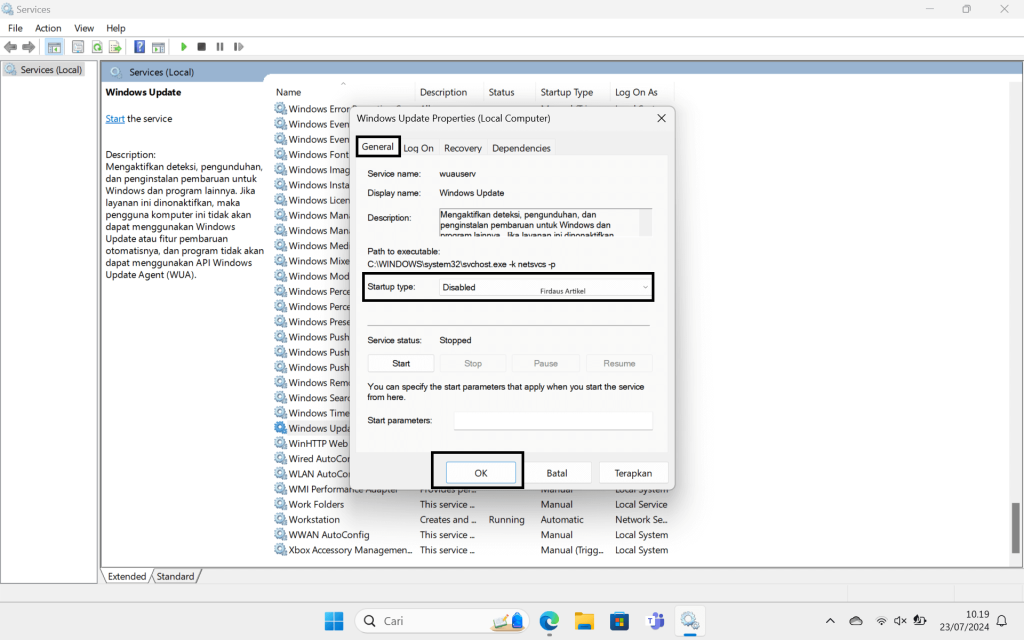
Task: Open the View menu
Action: [x=84, y=28]
